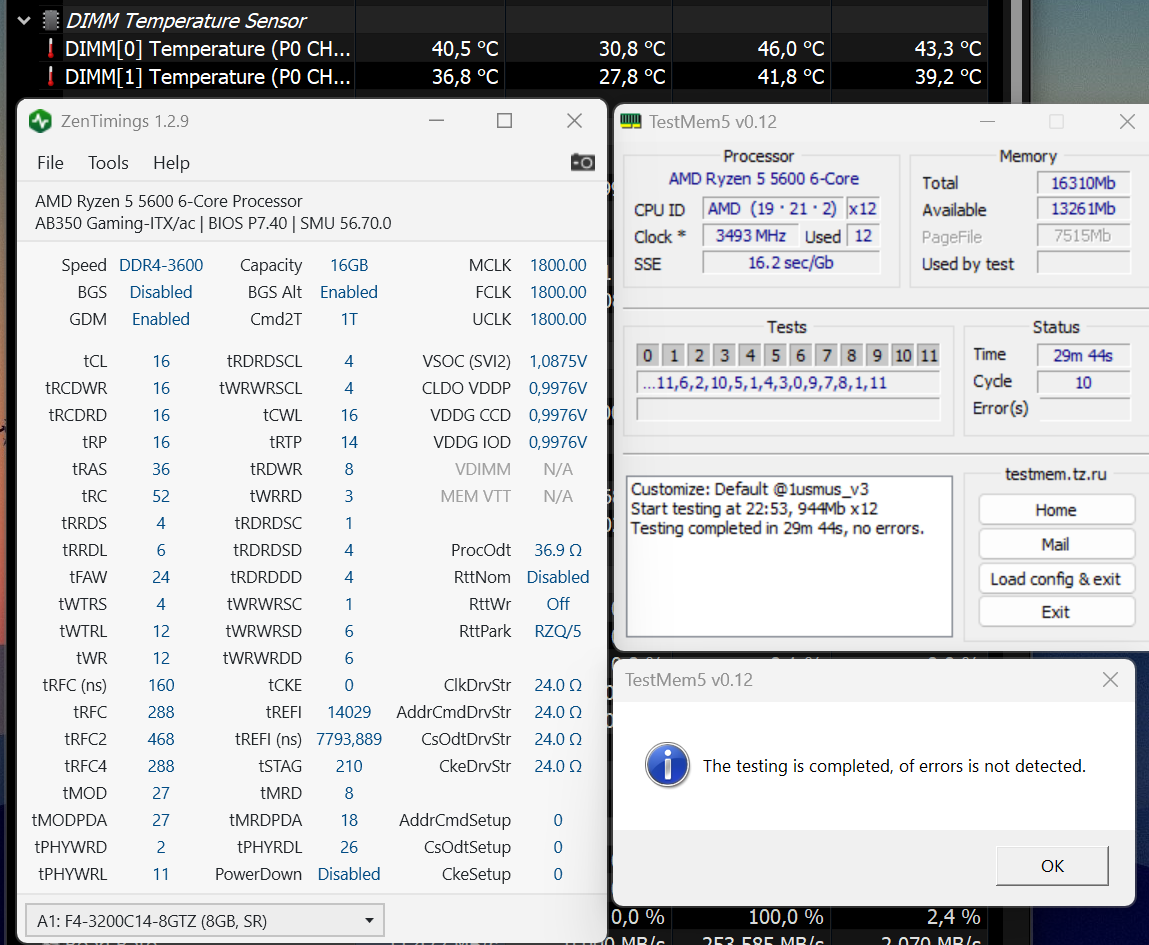Click the VSOC (SVI2) value 1,0875V
Viewport: 1149px width, 945px height.
click(558, 361)
